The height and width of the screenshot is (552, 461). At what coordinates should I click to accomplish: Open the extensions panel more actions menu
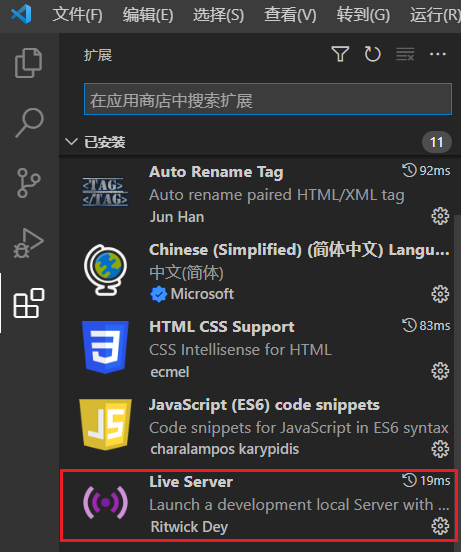click(x=438, y=54)
